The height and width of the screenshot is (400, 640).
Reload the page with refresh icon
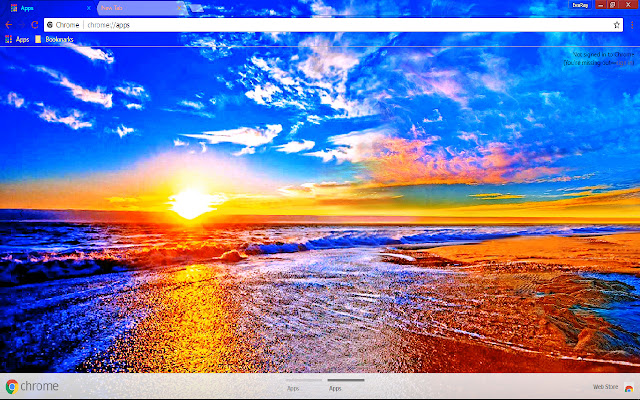pyautogui.click(x=35, y=25)
